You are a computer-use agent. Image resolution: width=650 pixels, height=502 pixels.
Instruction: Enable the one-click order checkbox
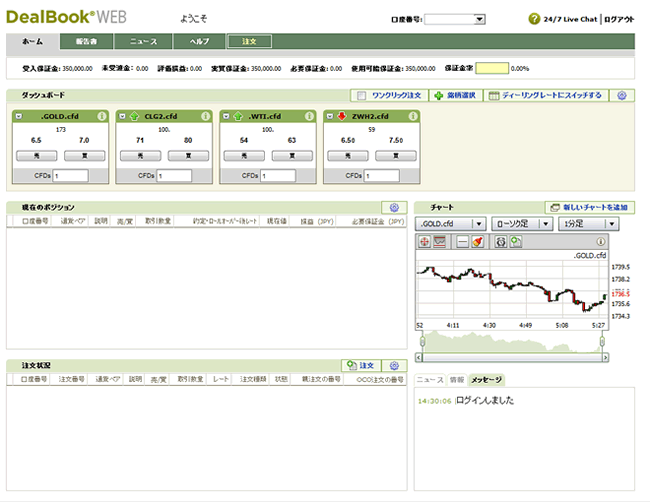click(362, 96)
